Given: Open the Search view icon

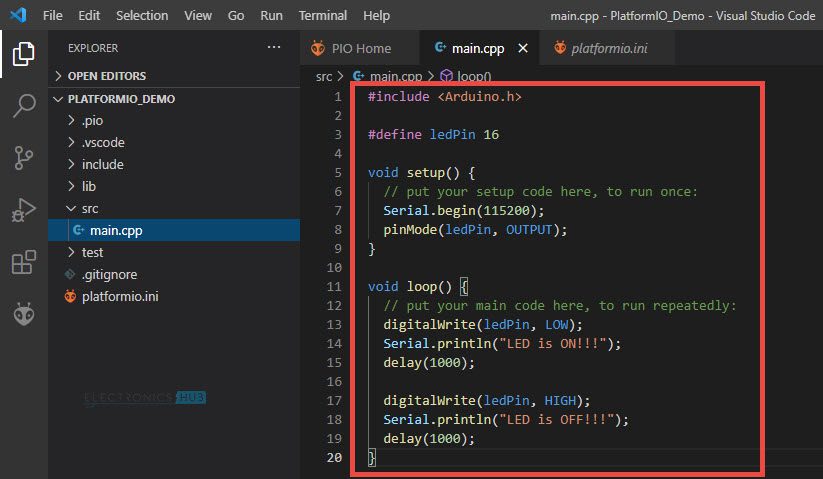Looking at the screenshot, I should click(x=23, y=106).
